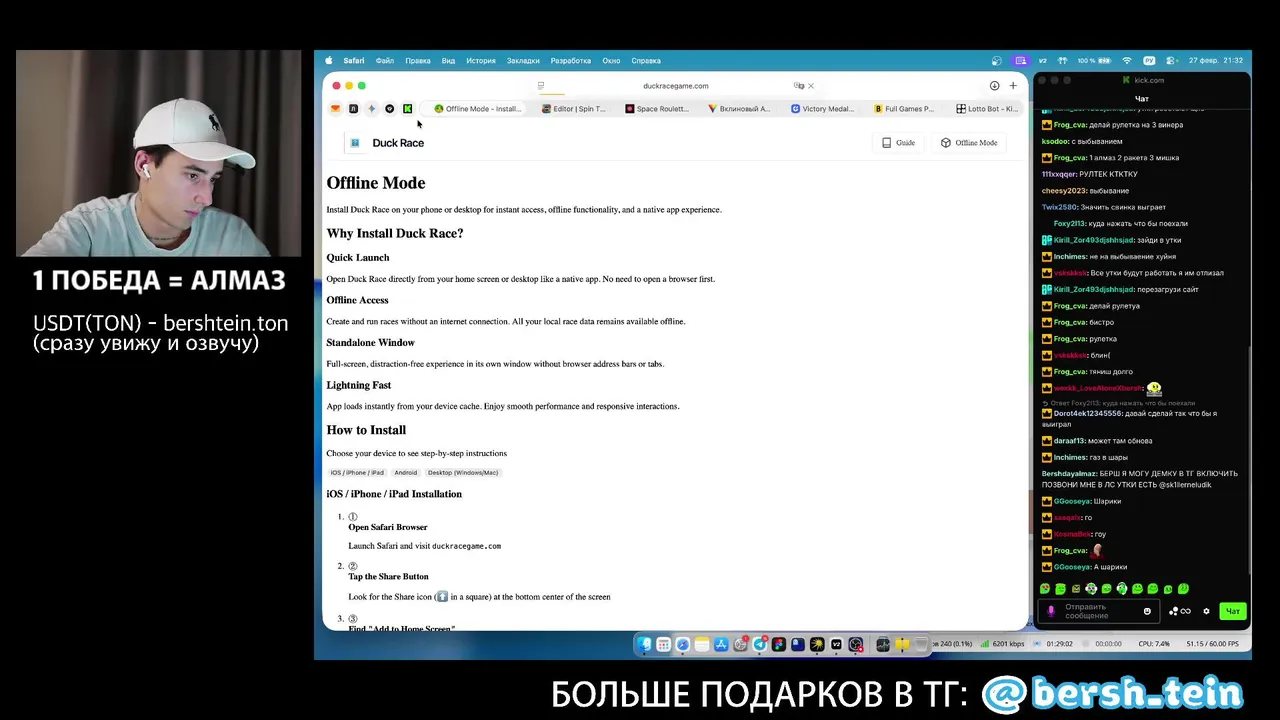
Task: Open Notes from the Dock
Action: tap(702, 645)
